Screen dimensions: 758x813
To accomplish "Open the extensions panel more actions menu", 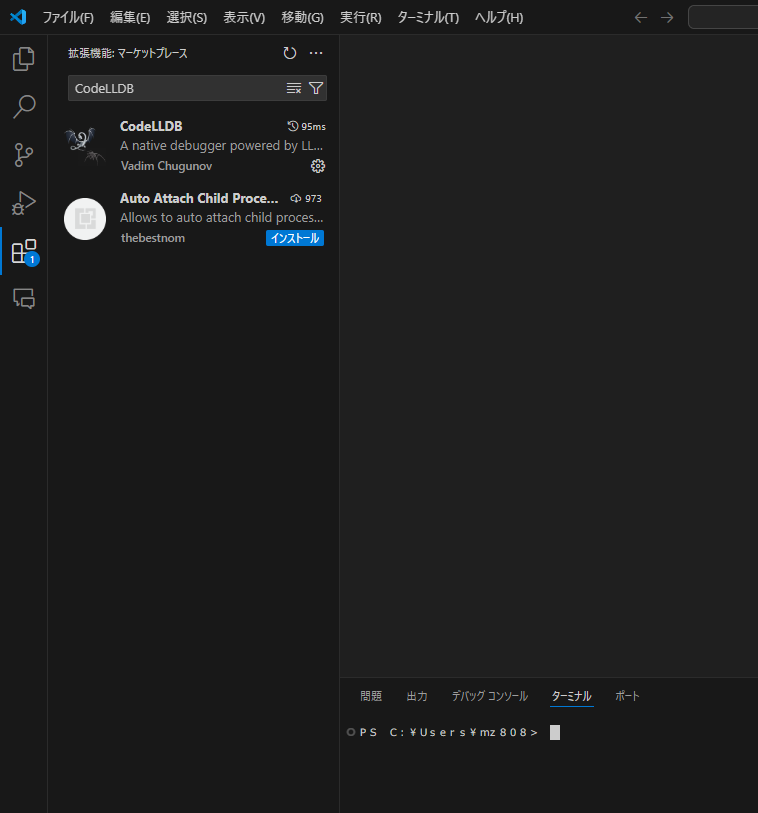I will [x=316, y=53].
